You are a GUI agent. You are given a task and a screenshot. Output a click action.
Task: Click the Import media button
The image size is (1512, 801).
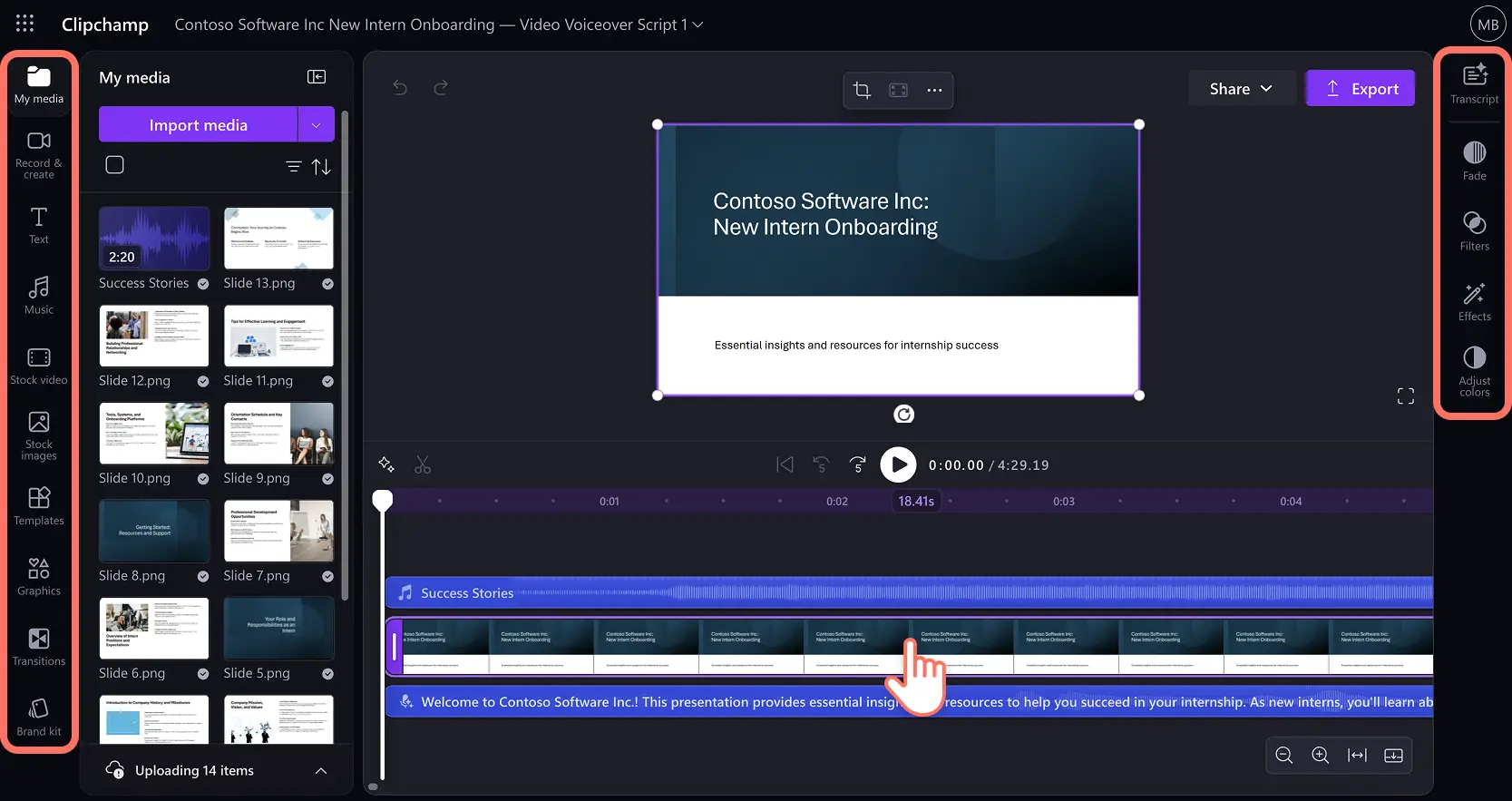point(198,124)
